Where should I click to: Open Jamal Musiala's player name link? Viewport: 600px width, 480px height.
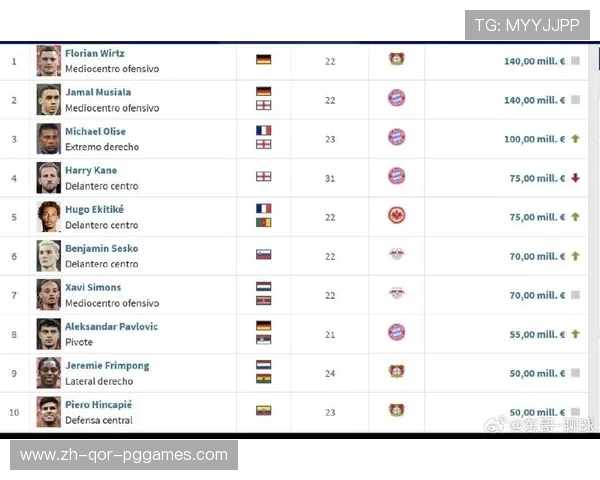[x=98, y=92]
